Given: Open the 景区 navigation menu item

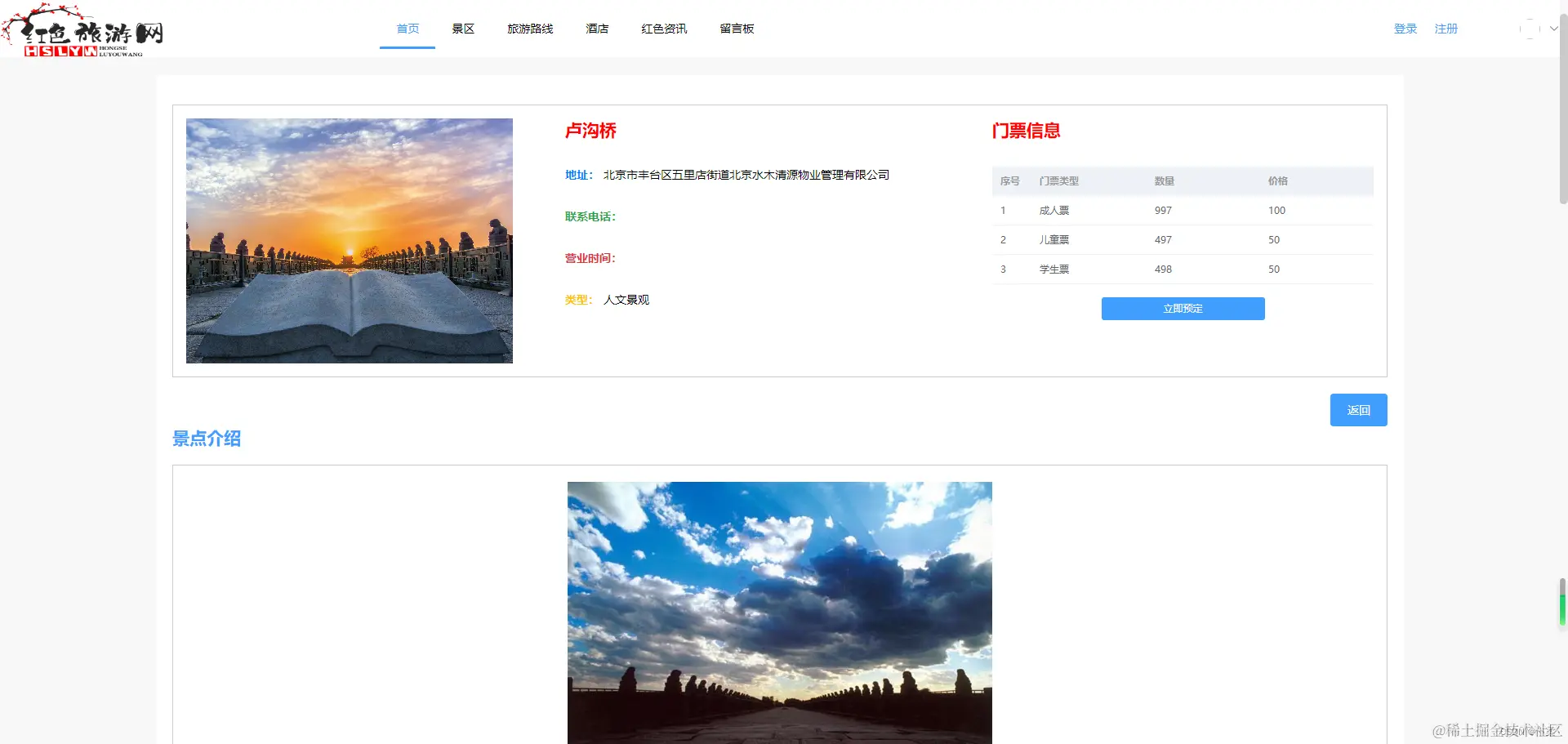Looking at the screenshot, I should 462,29.
